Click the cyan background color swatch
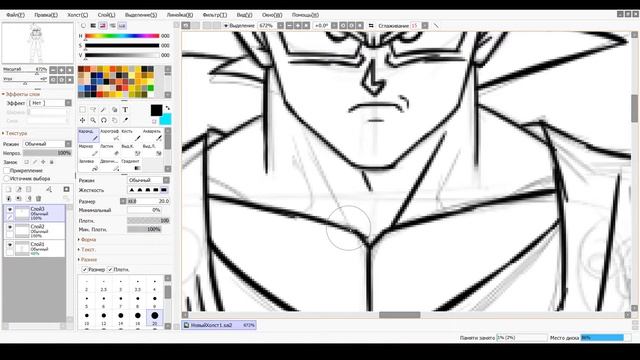640x360 pixels. pyautogui.click(x=166, y=119)
